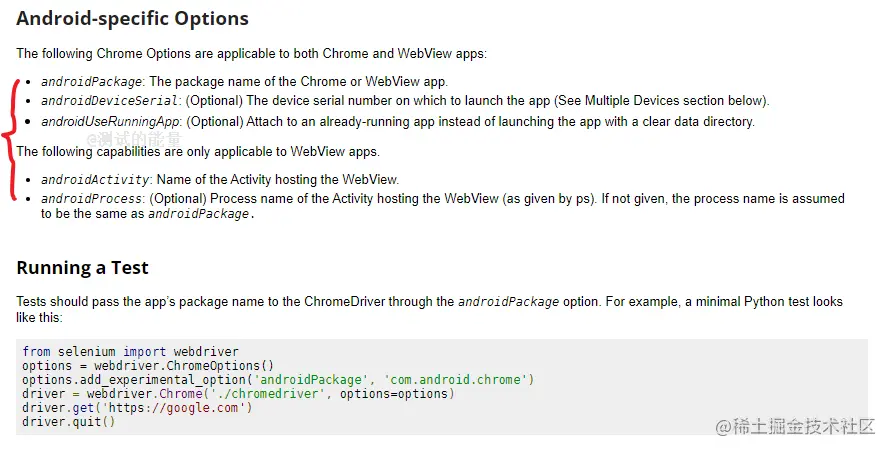Click the 'com.android.chrome' string in code

(456, 380)
